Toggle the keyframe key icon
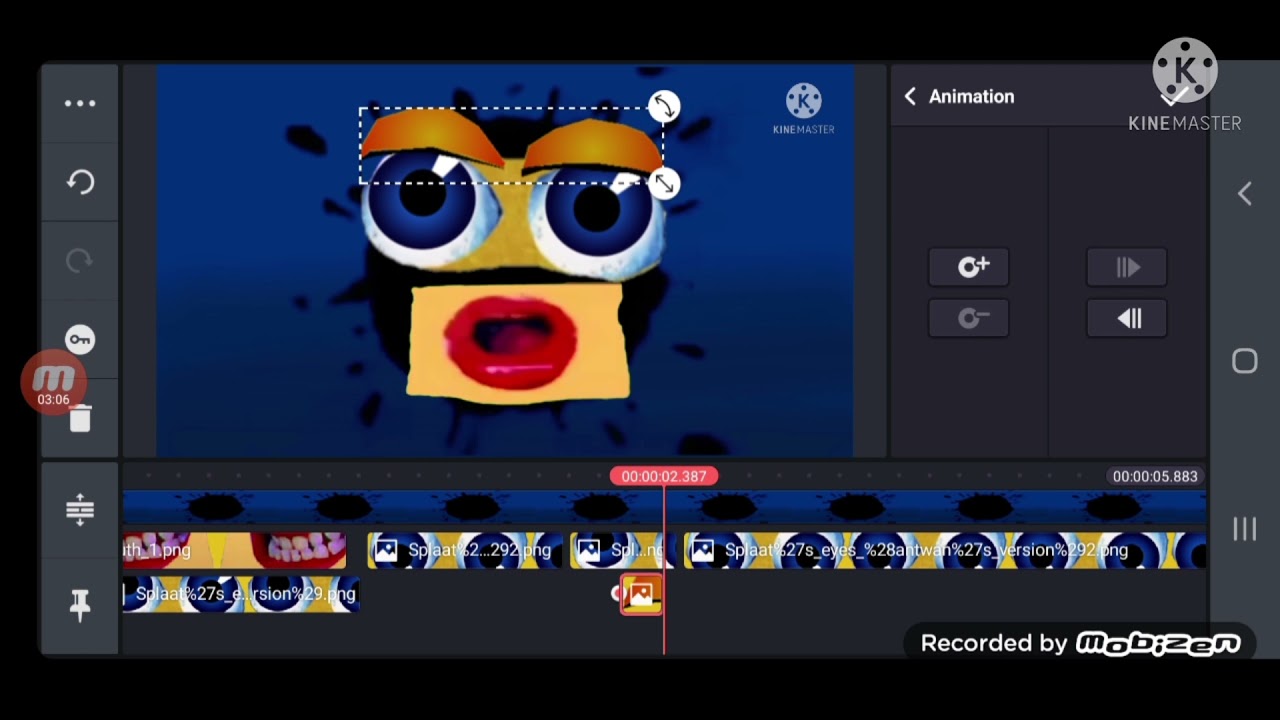The width and height of the screenshot is (1280, 720). point(80,340)
